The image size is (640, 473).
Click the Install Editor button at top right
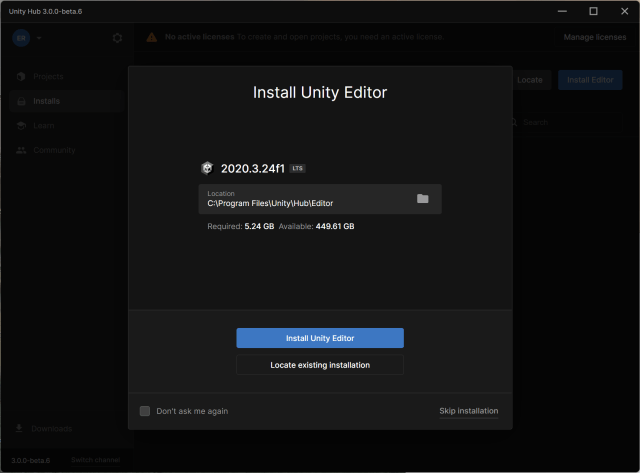click(x=590, y=80)
